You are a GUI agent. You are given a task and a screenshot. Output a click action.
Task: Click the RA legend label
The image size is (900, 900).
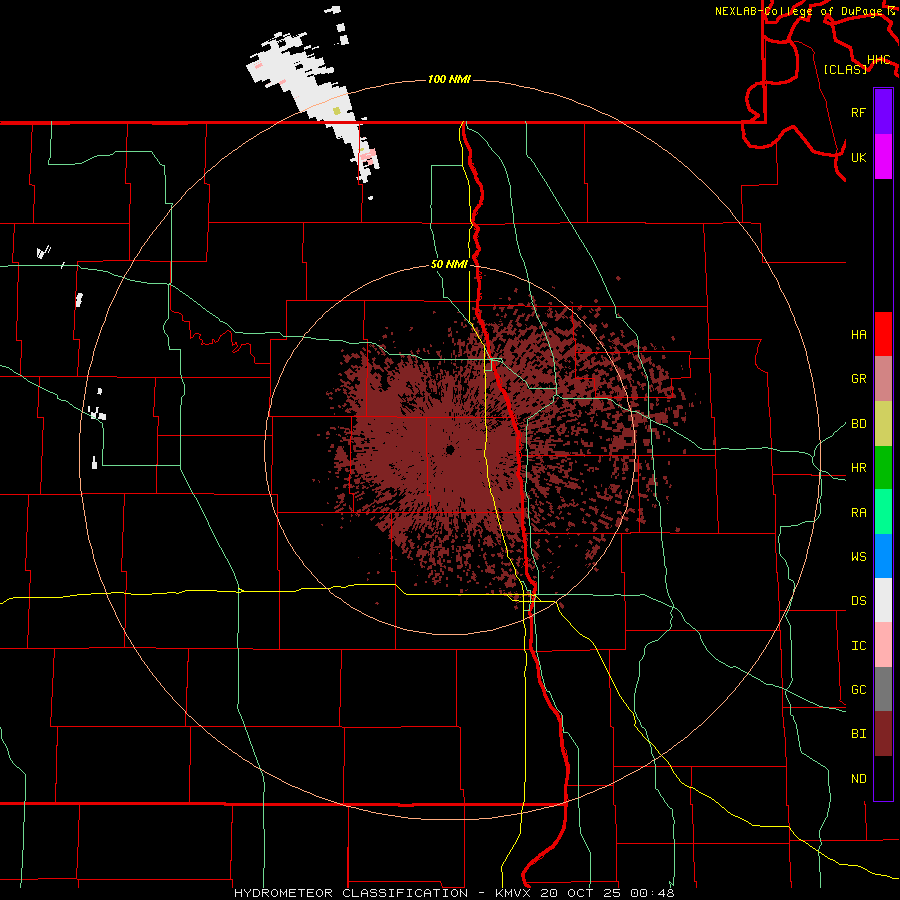pyautogui.click(x=859, y=513)
